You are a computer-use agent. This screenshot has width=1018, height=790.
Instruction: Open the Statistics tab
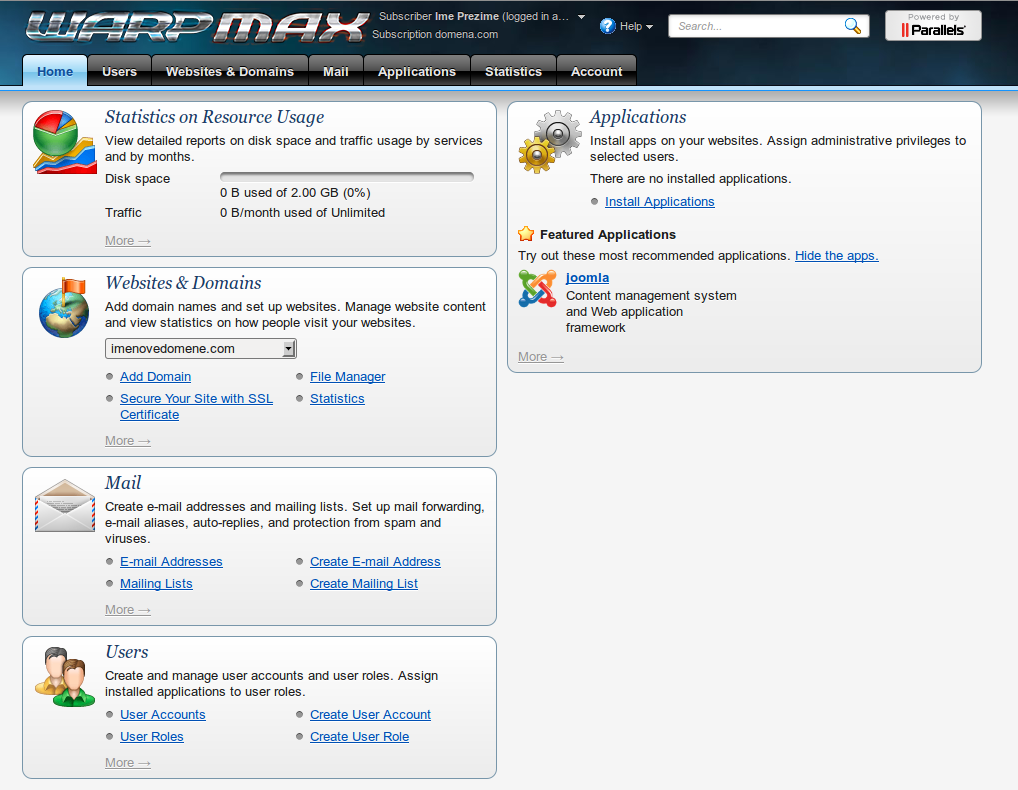[x=513, y=72]
